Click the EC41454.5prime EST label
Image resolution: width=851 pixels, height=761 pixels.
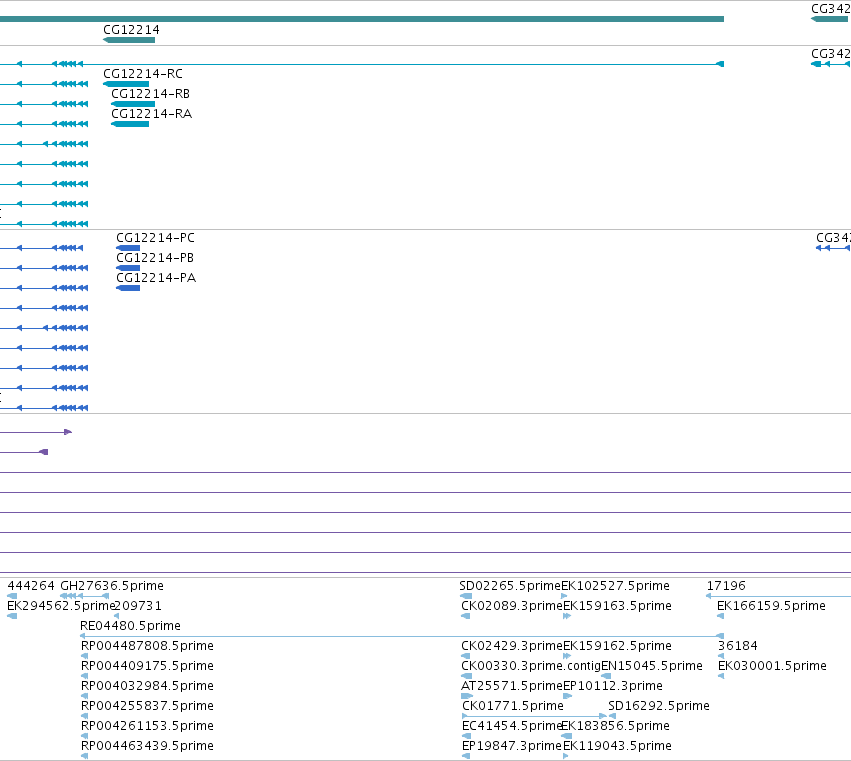[x=511, y=726]
